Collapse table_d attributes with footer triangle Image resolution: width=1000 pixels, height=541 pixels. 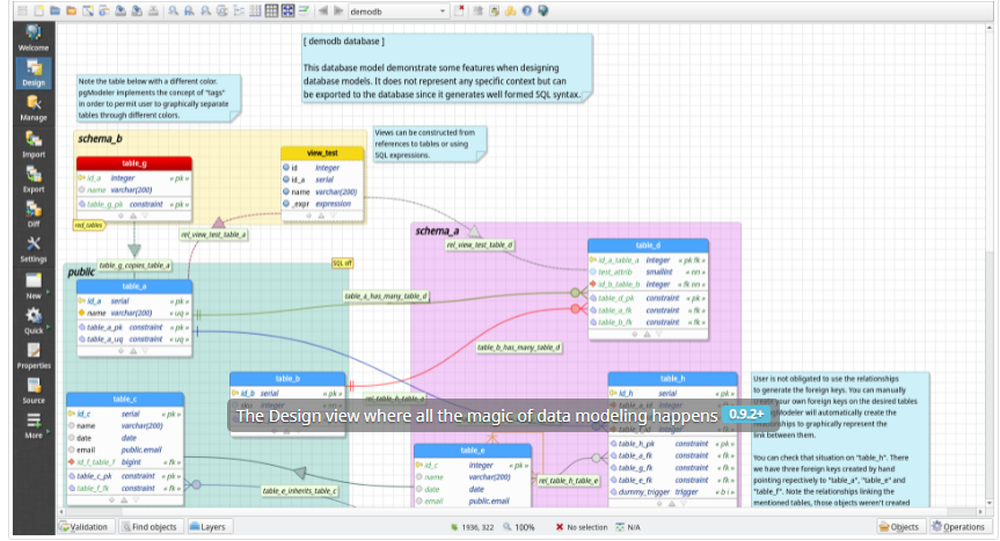[647, 334]
